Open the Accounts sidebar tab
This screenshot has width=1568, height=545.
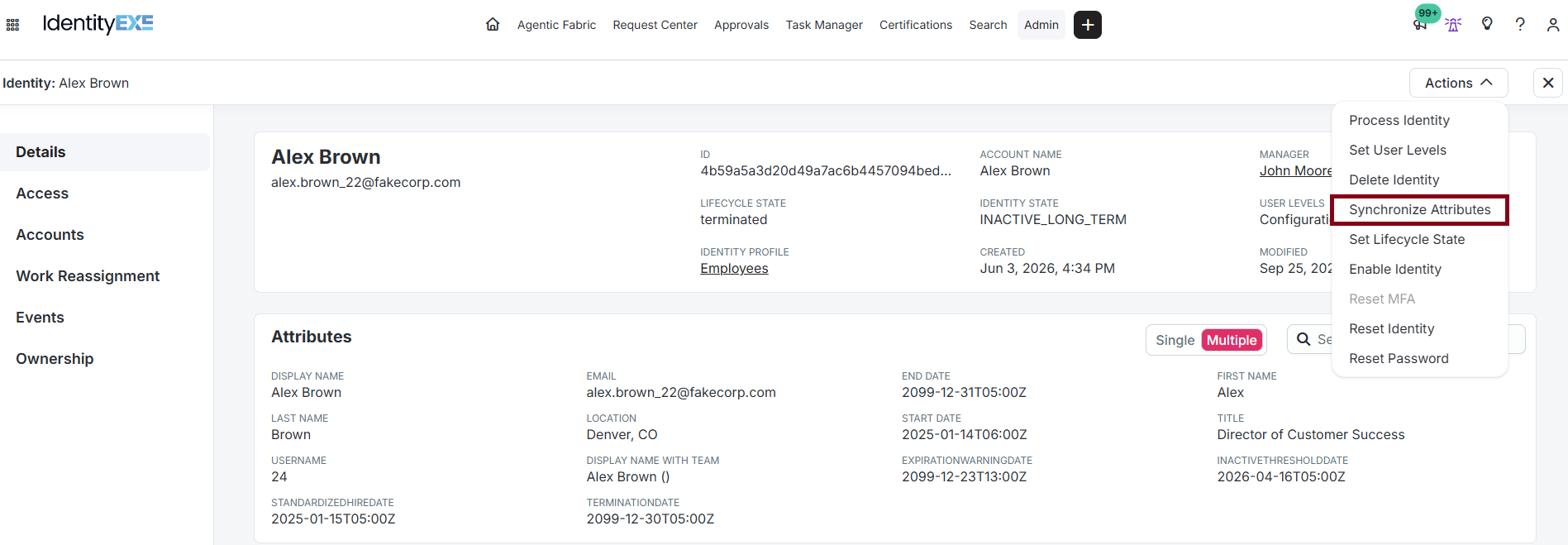click(x=105, y=235)
